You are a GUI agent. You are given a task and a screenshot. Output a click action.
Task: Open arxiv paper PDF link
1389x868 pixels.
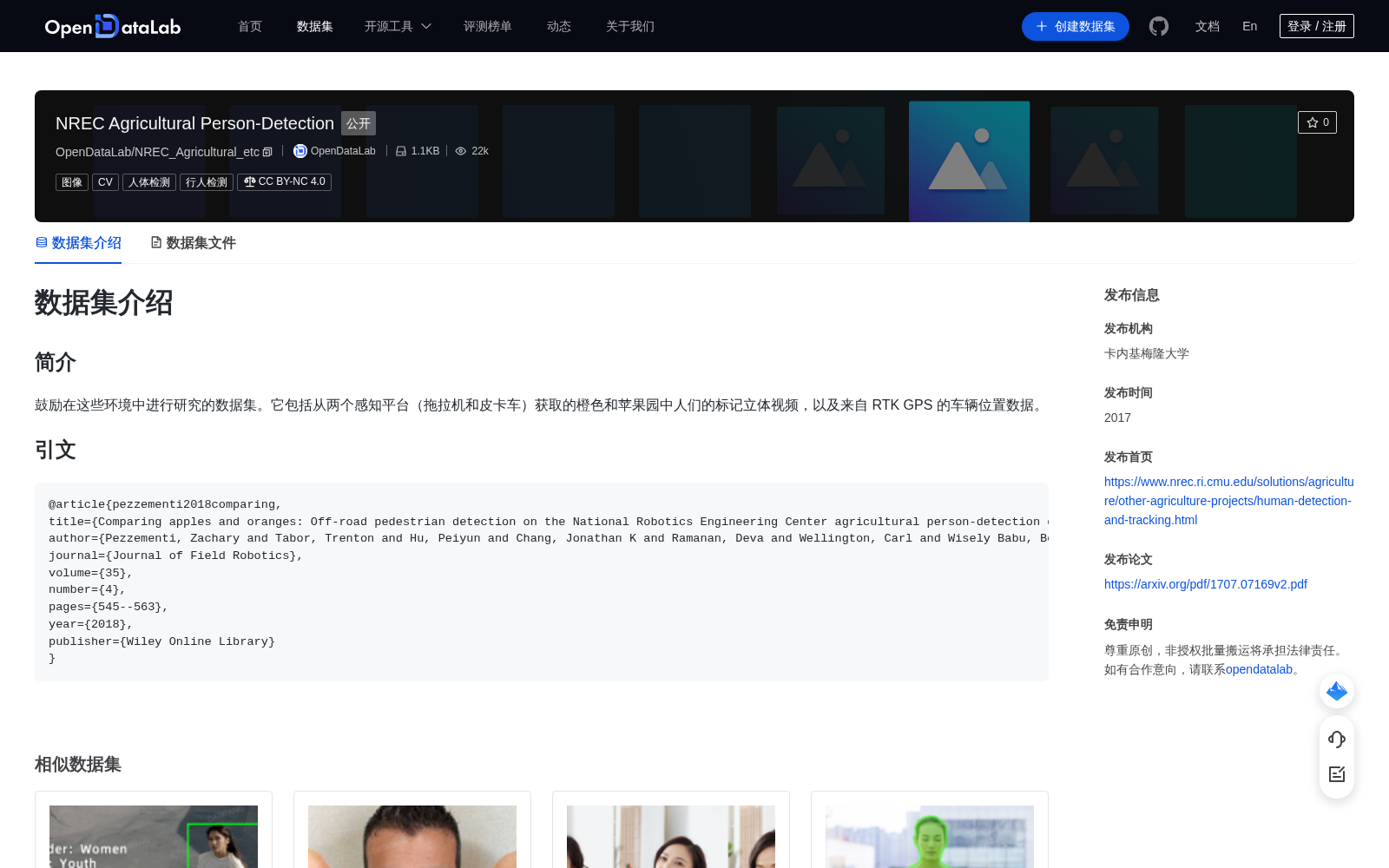point(1206,584)
